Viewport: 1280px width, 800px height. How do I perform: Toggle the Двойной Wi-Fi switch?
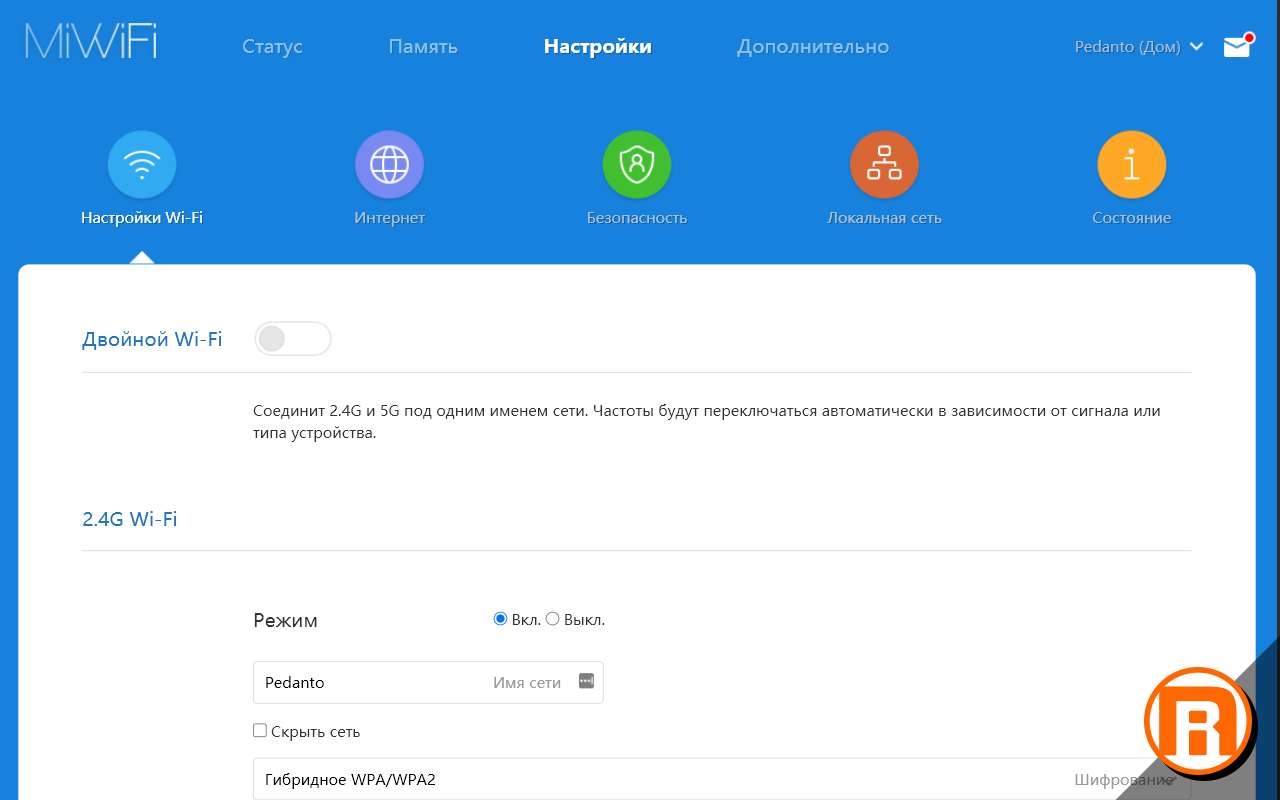(x=293, y=339)
